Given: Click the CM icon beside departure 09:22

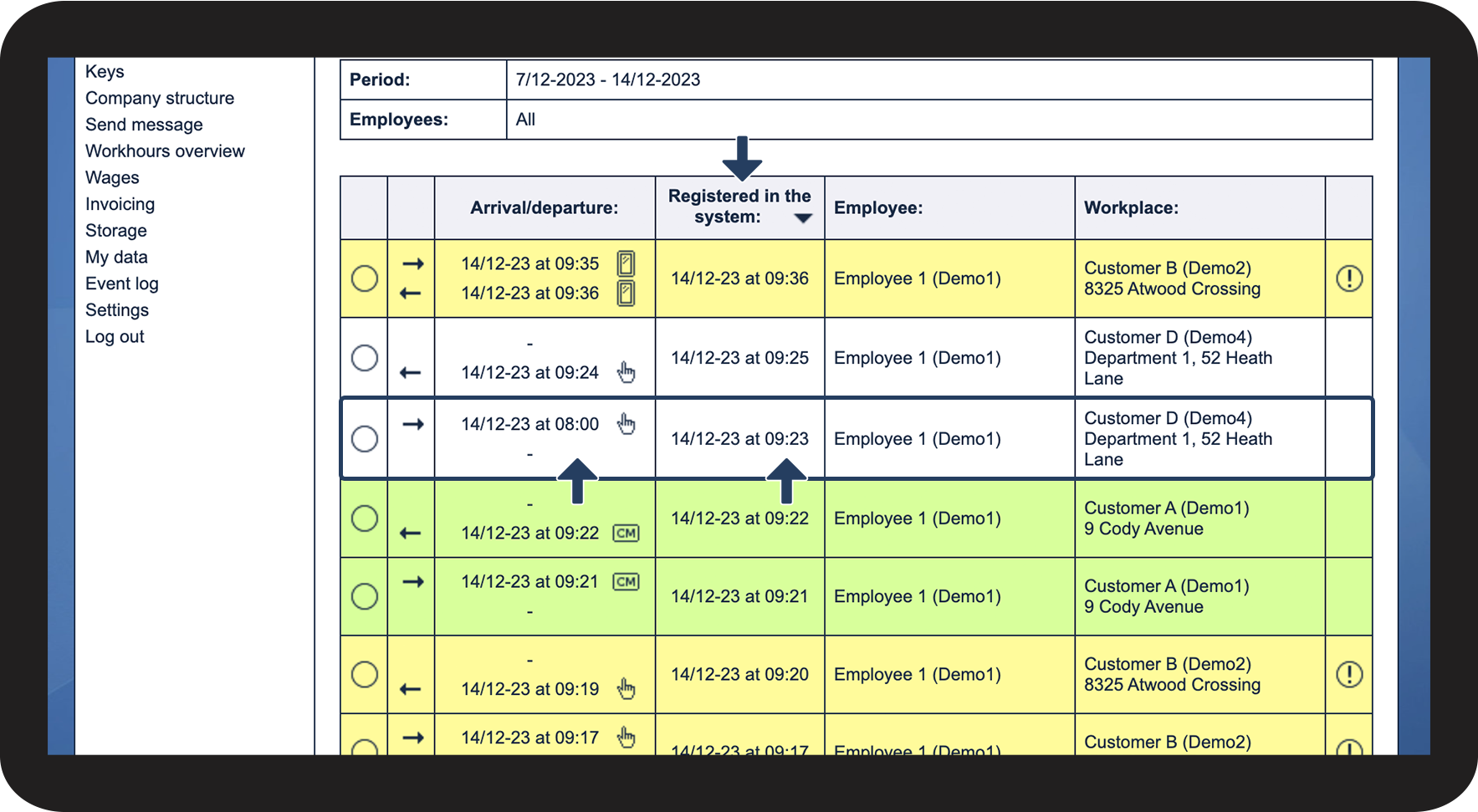Looking at the screenshot, I should [626, 533].
